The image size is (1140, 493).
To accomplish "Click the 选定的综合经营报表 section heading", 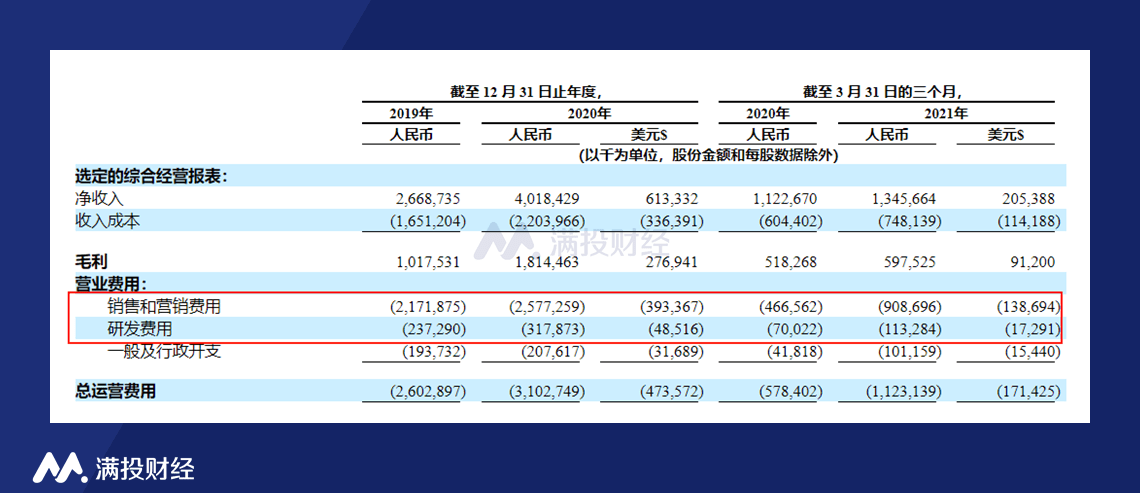I will click(151, 176).
